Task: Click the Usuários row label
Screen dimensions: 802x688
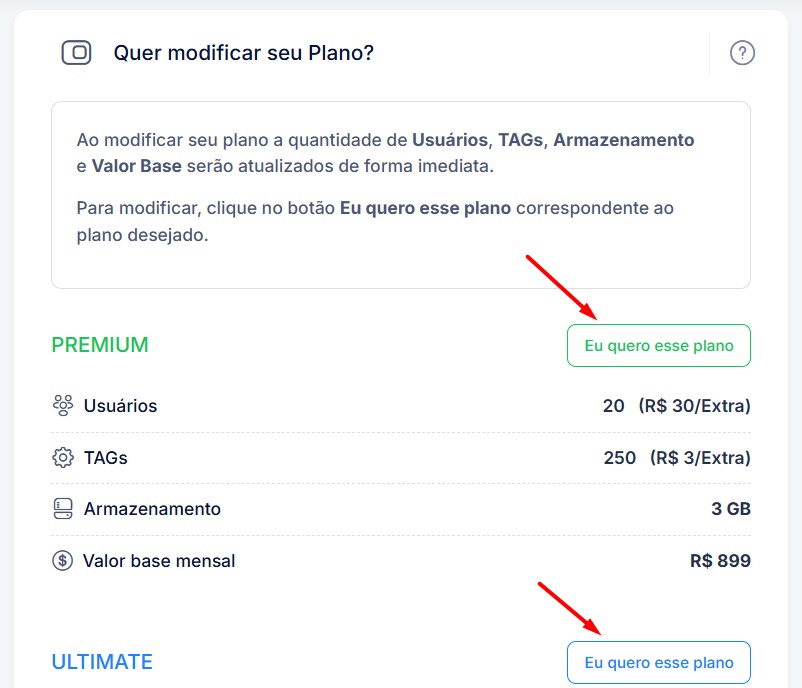Action: 120,406
